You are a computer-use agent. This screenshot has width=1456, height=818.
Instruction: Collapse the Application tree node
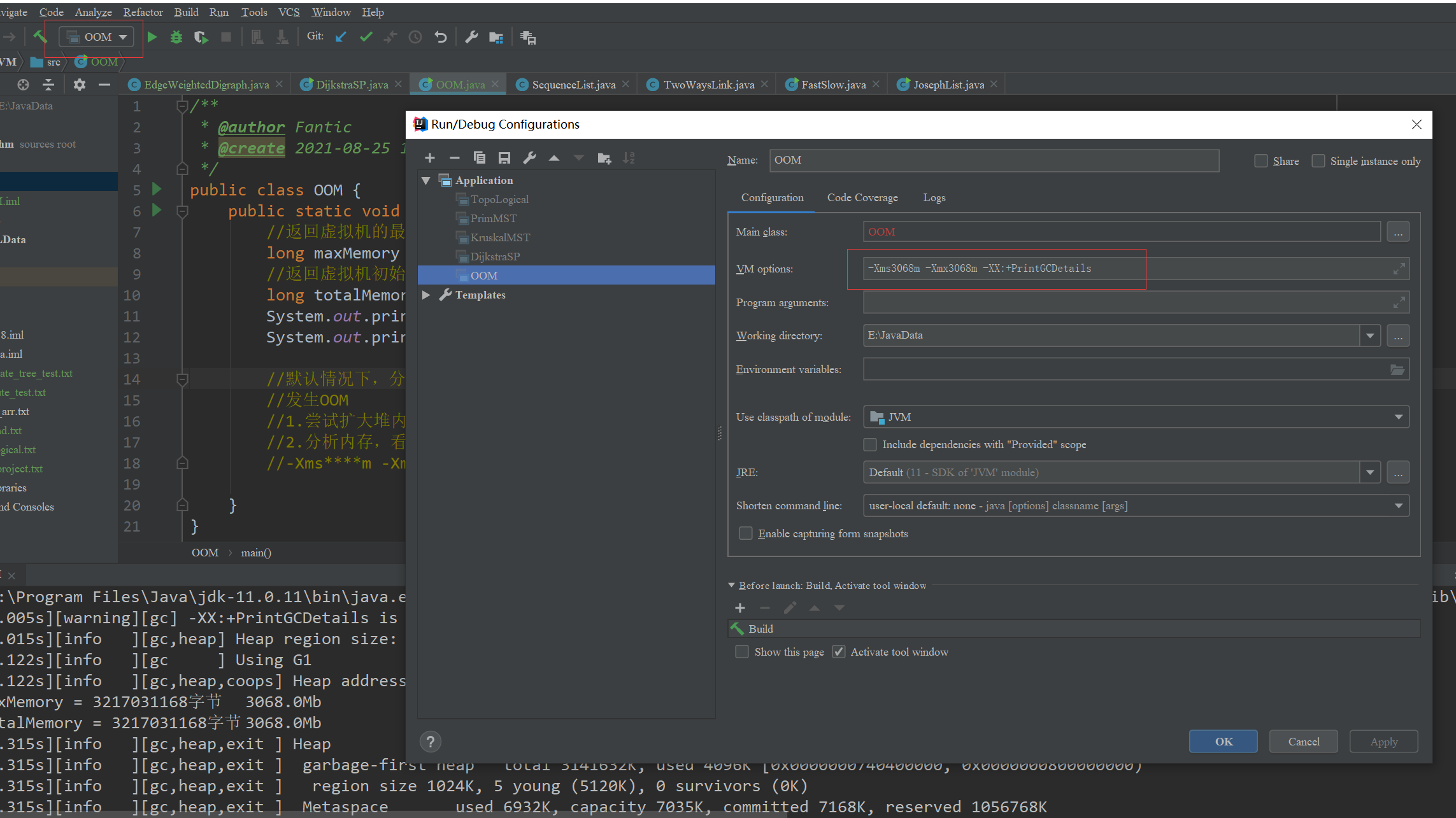426,181
